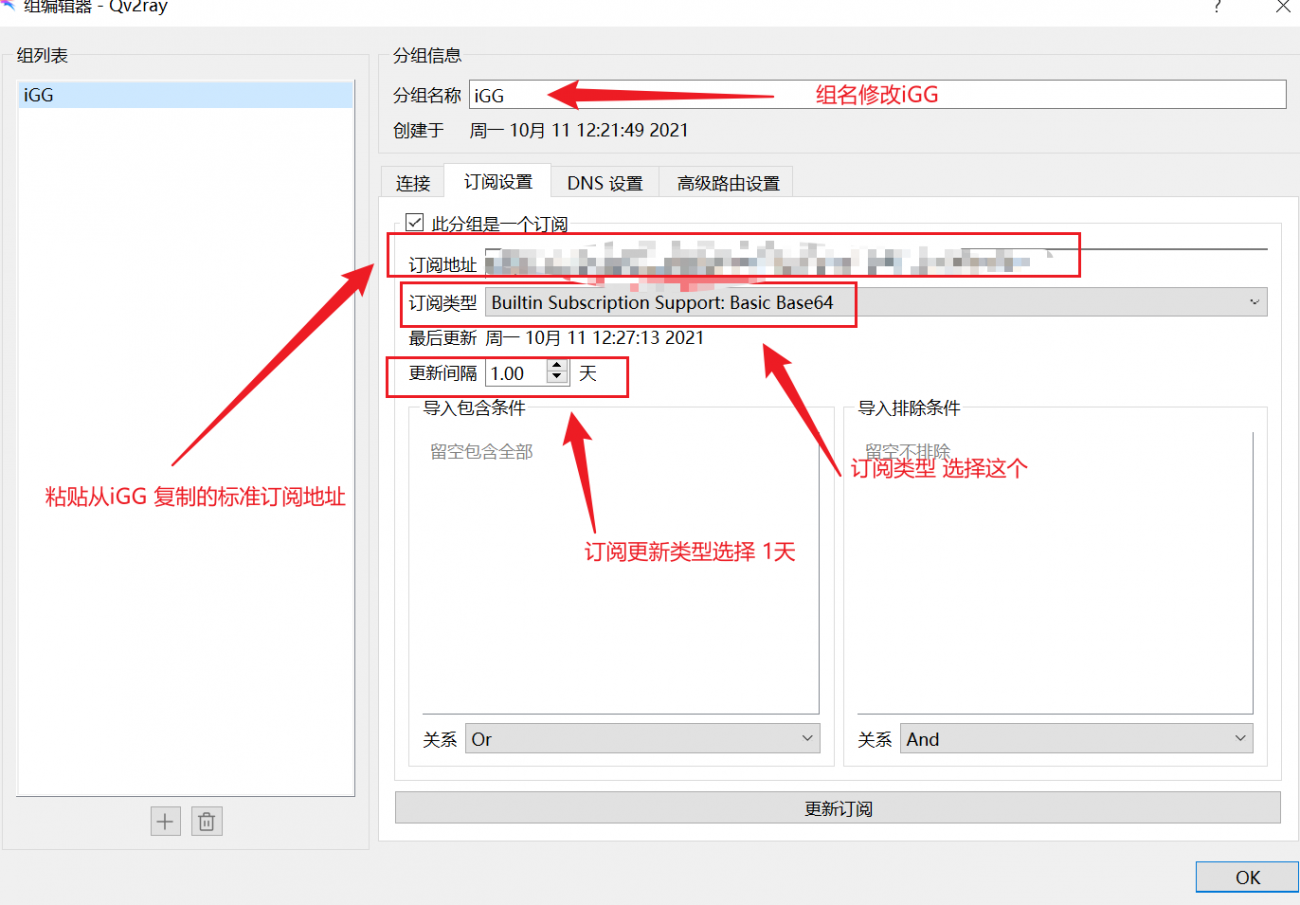1300x905 pixels.
Task: Click inside the 导入排除条件 text area
Action: point(1053,570)
